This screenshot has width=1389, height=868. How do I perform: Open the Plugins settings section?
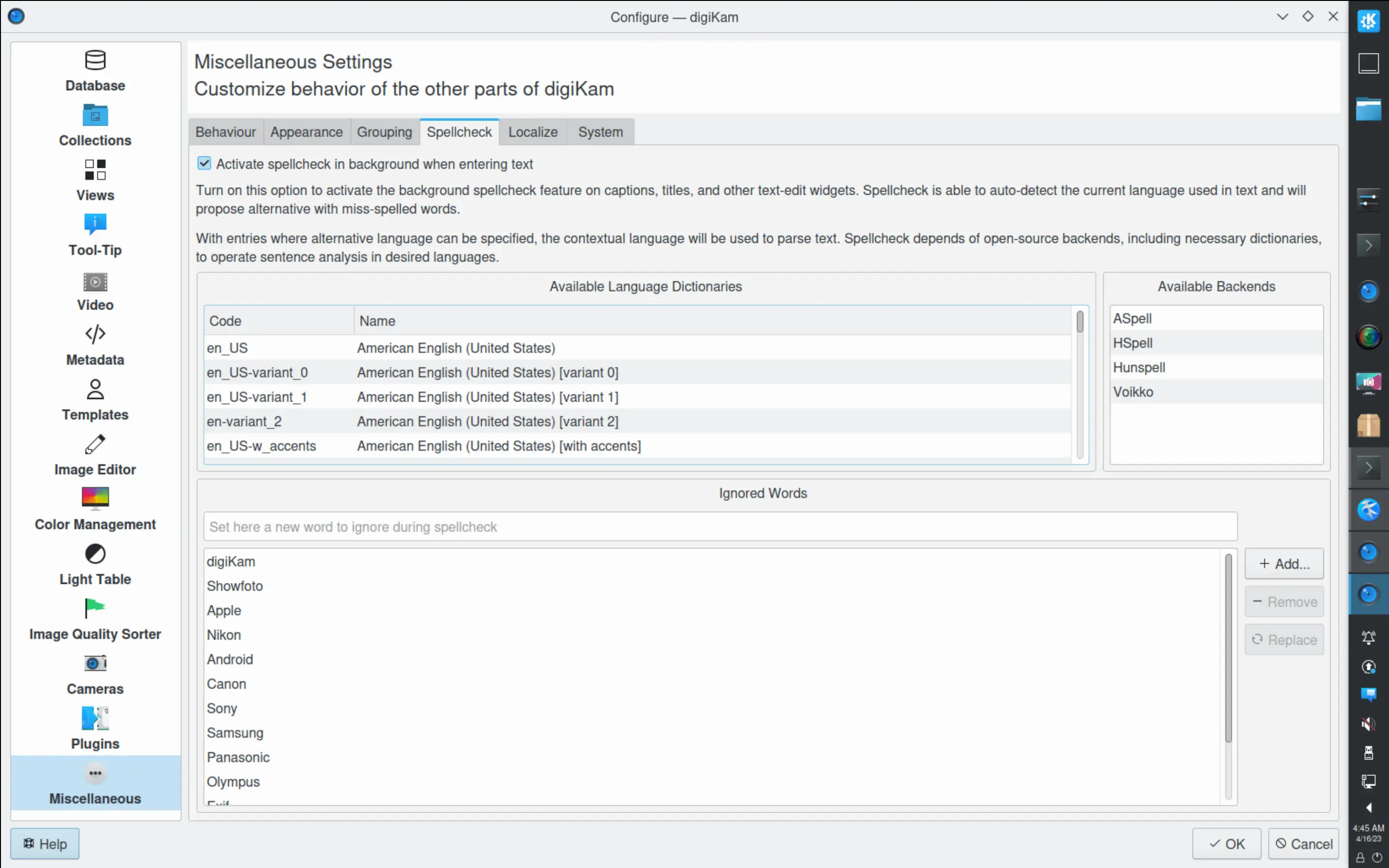[95, 727]
